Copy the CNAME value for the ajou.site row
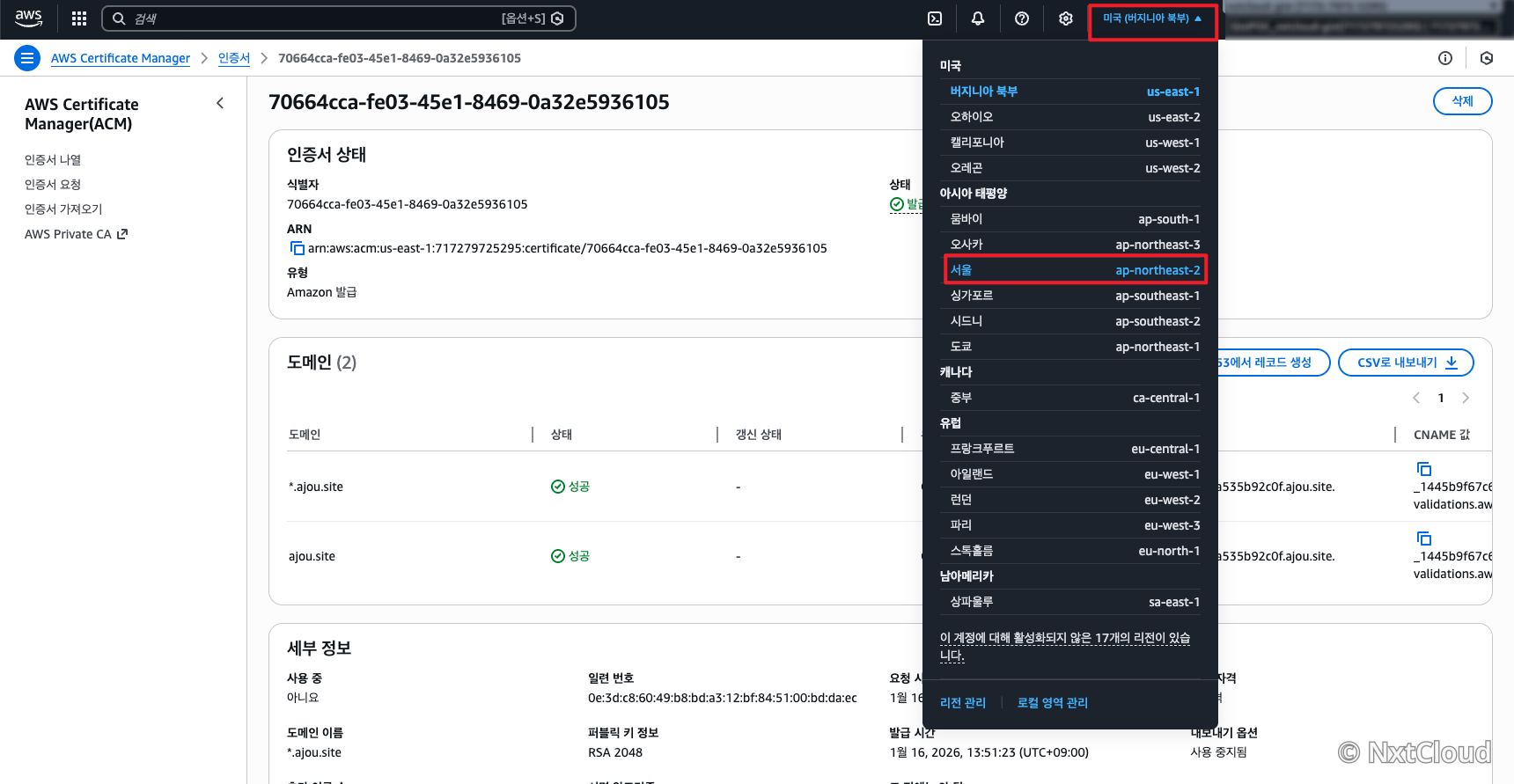Viewport: 1514px width, 784px height. [1423, 539]
